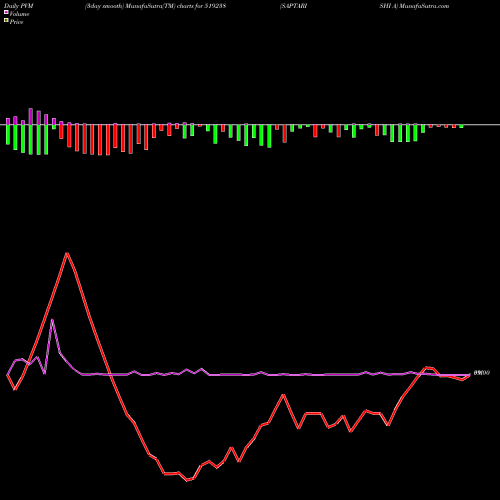
Task: Click the Daily PVM title text
Action: pos(19,6)
